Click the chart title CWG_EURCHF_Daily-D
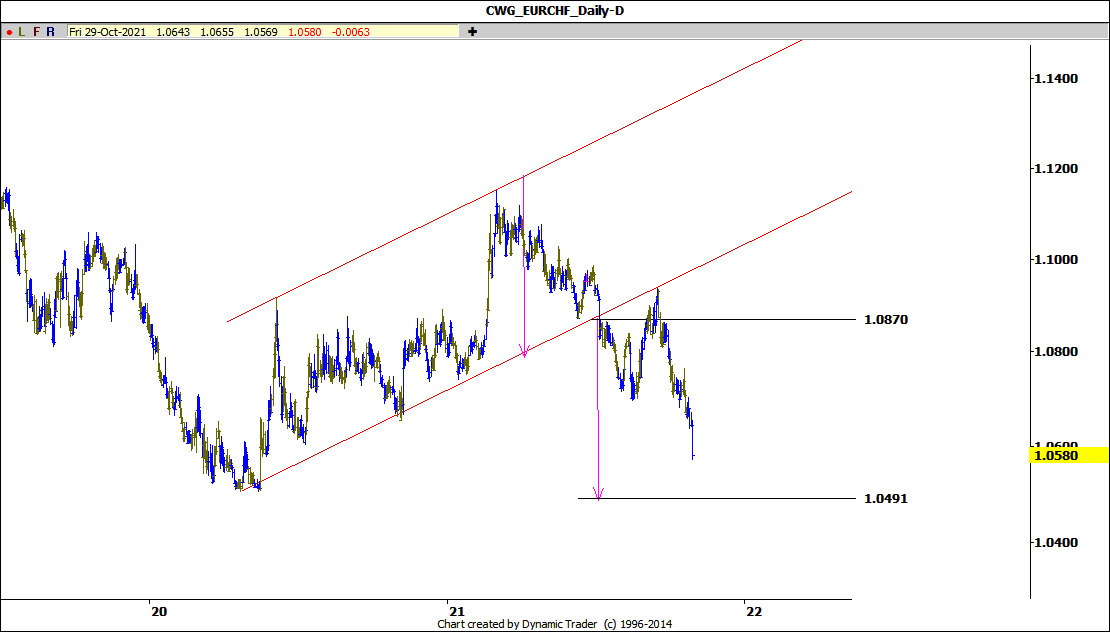 (x=555, y=11)
